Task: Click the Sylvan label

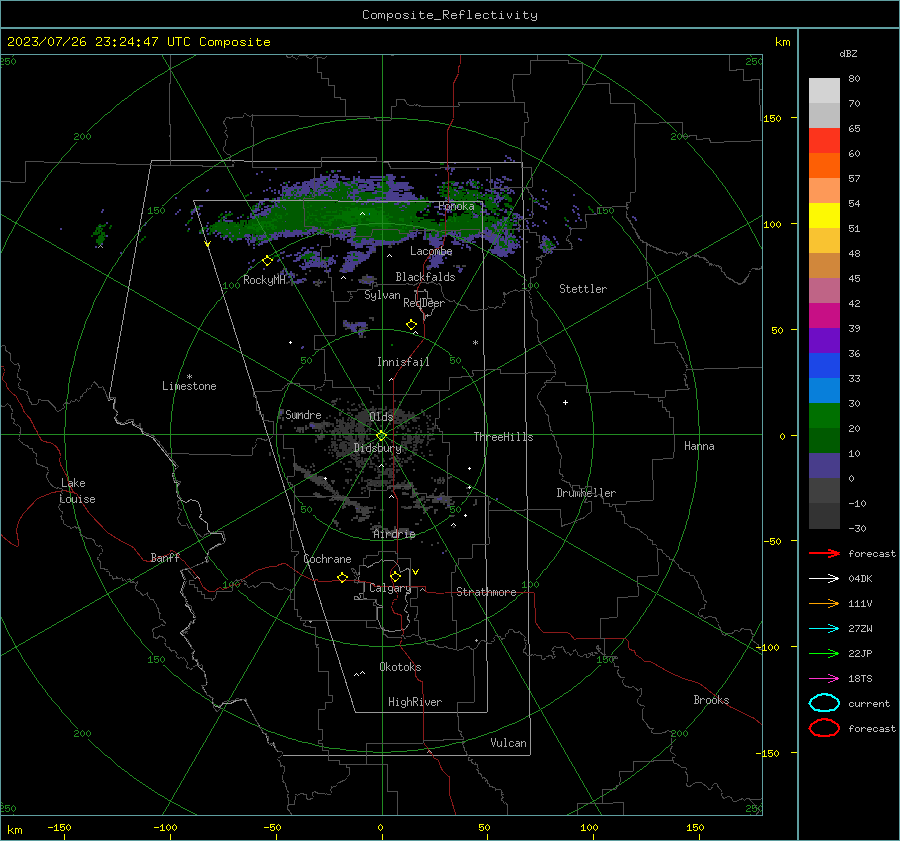Action: [x=382, y=295]
